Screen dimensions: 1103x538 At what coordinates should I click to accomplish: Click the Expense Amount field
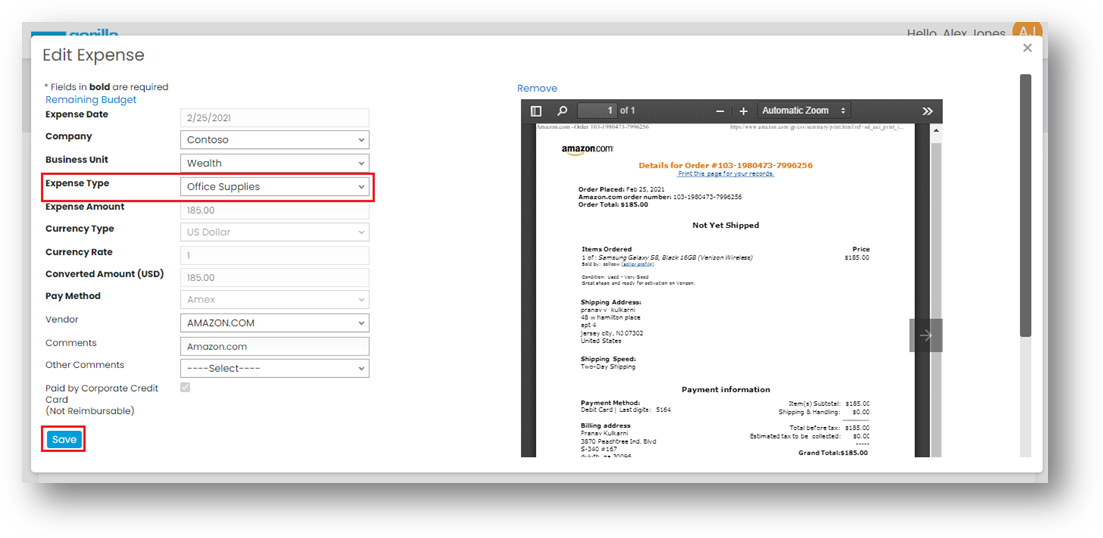tap(274, 210)
